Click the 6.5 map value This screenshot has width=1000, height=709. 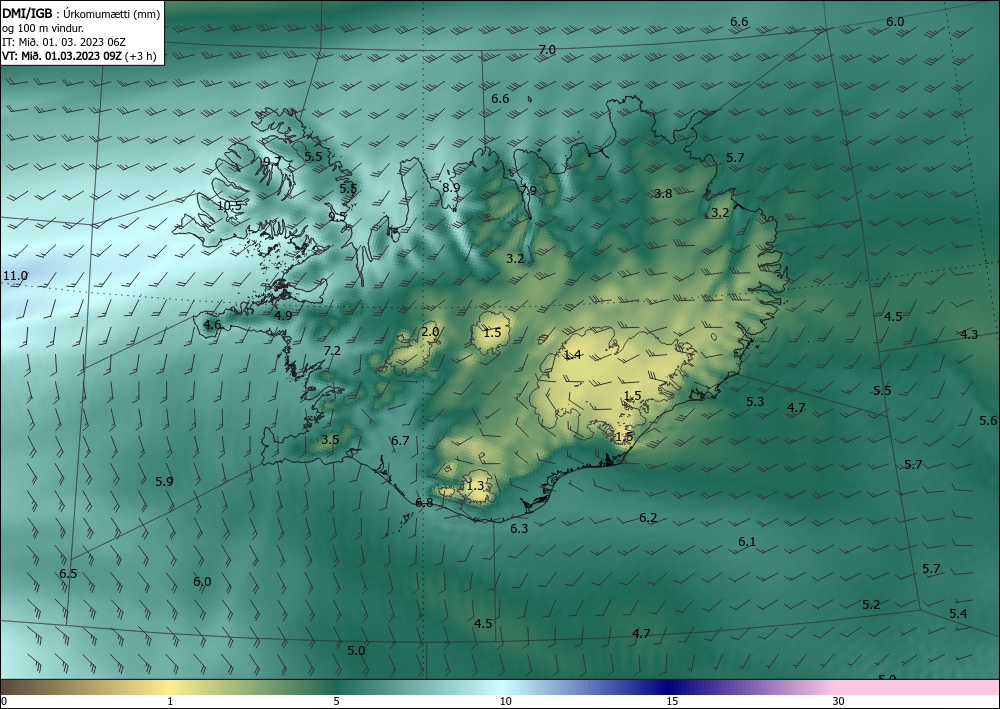(68, 574)
